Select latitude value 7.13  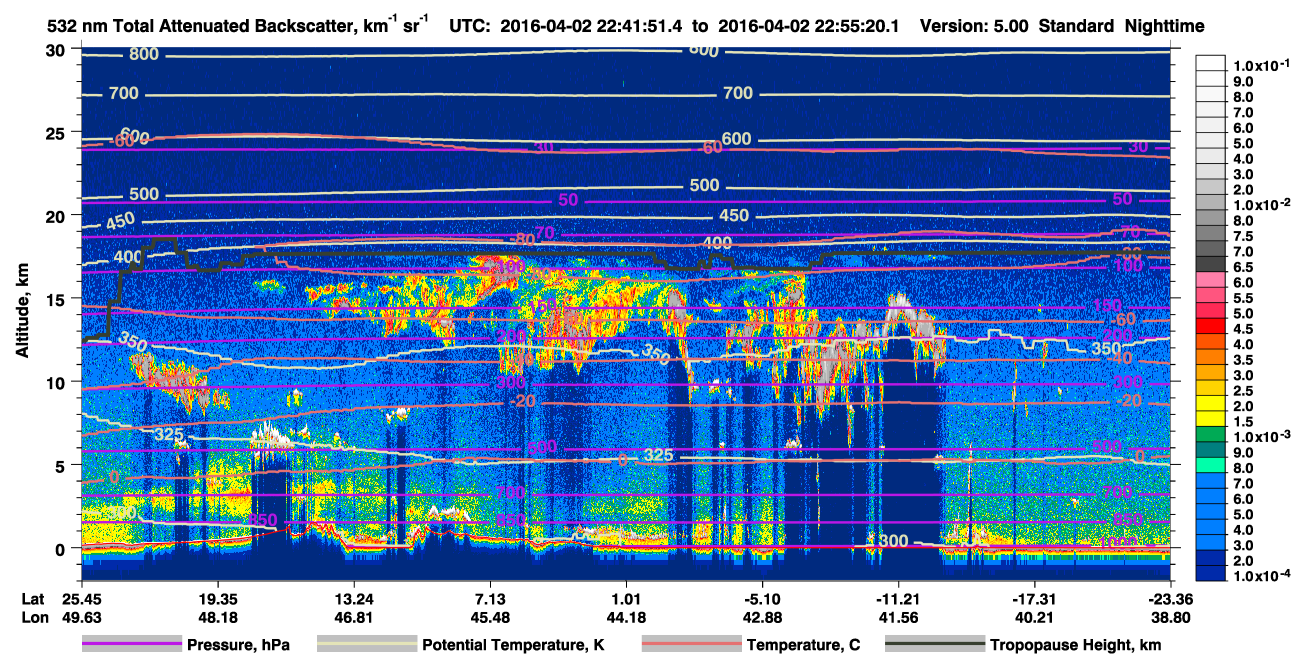(x=490, y=599)
